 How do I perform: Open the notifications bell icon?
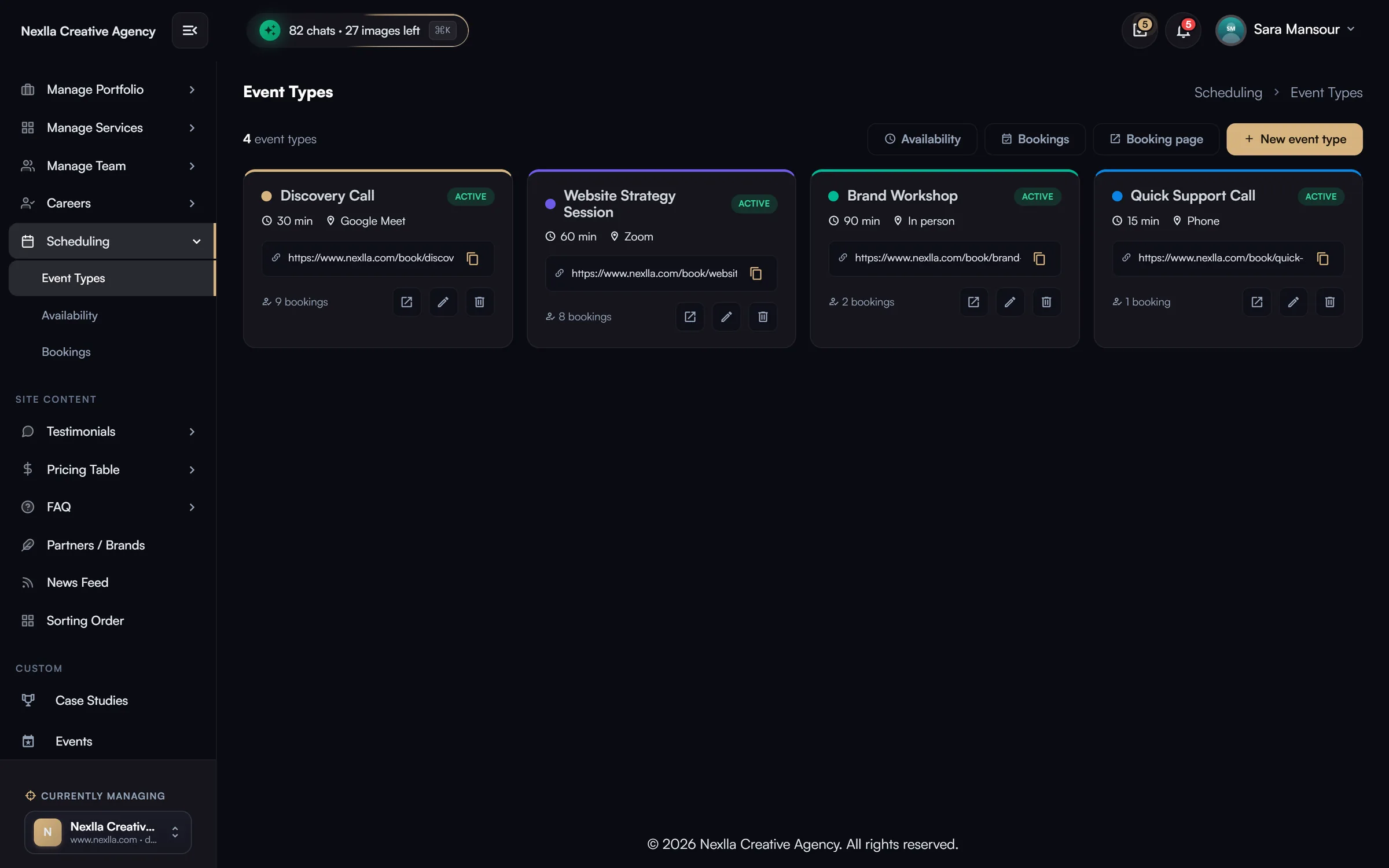(x=1183, y=30)
